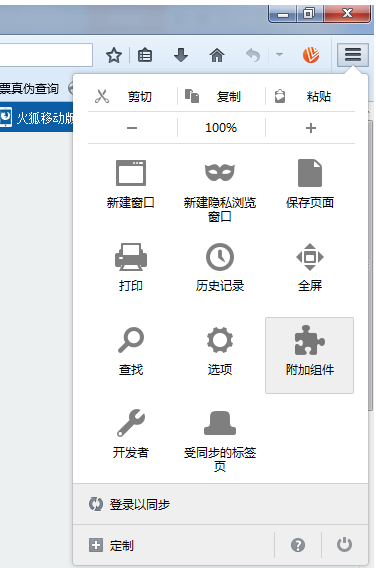The height and width of the screenshot is (568, 376).
Task: Open the help question mark icon
Action: 298,545
